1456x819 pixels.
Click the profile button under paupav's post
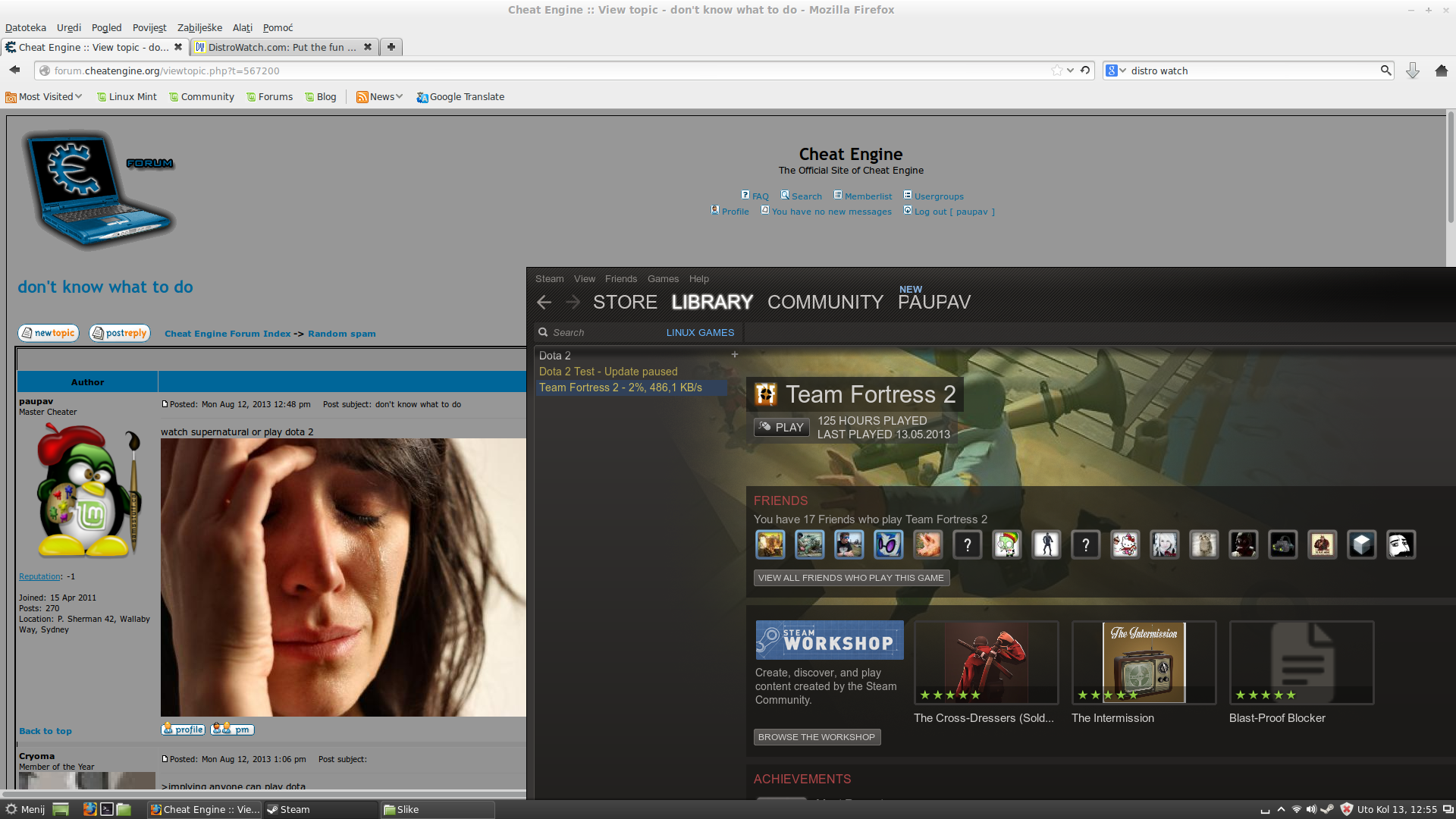point(184,730)
